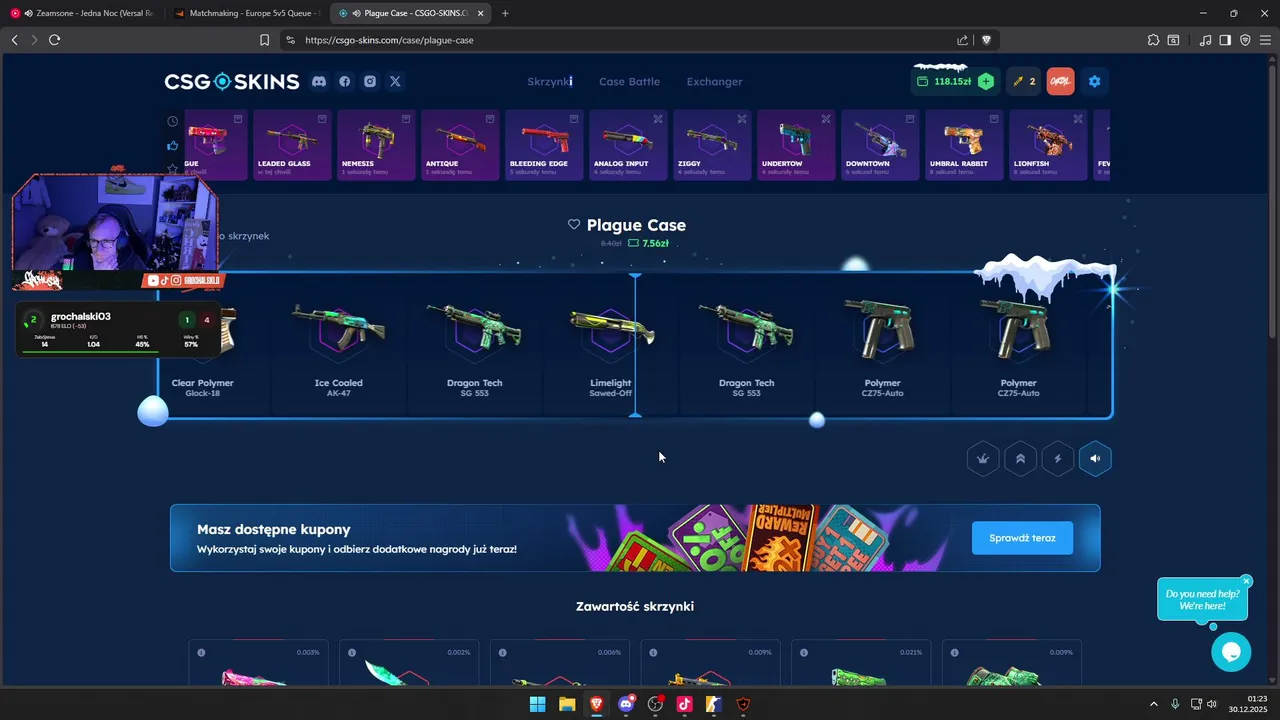This screenshot has height=720, width=1280.
Task: Open the Skrzynki menu
Action: point(550,81)
